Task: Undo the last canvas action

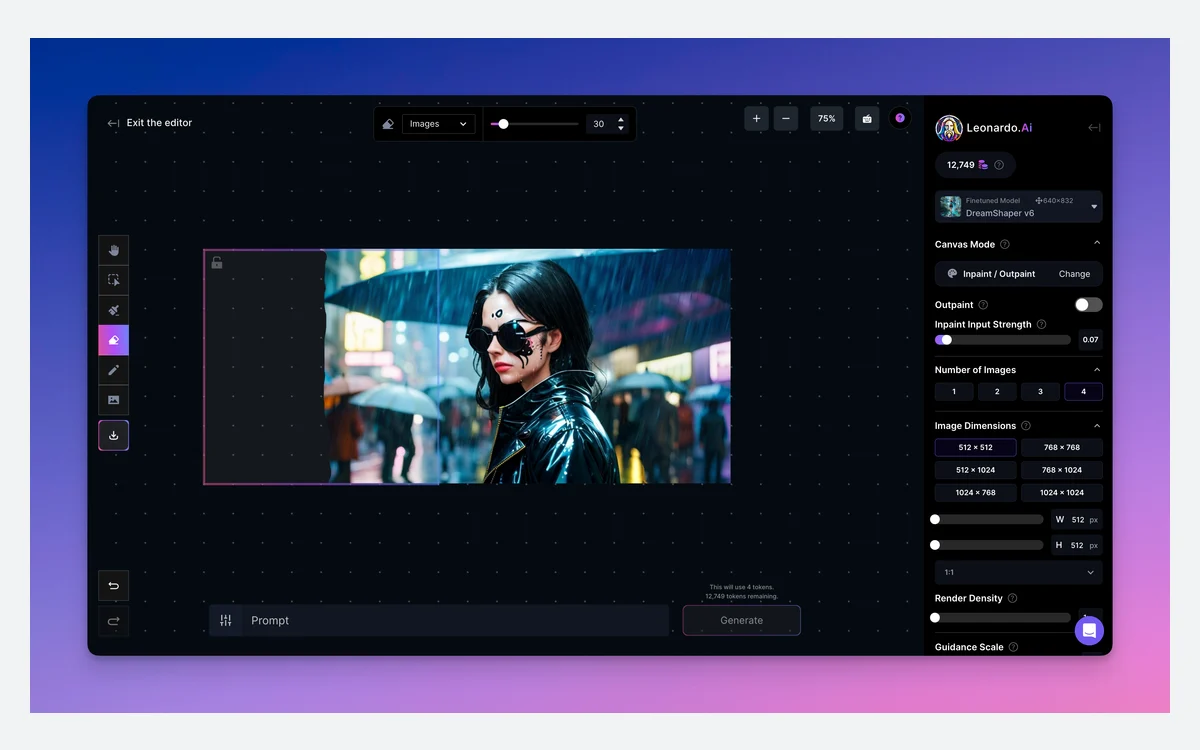Action: [113, 586]
